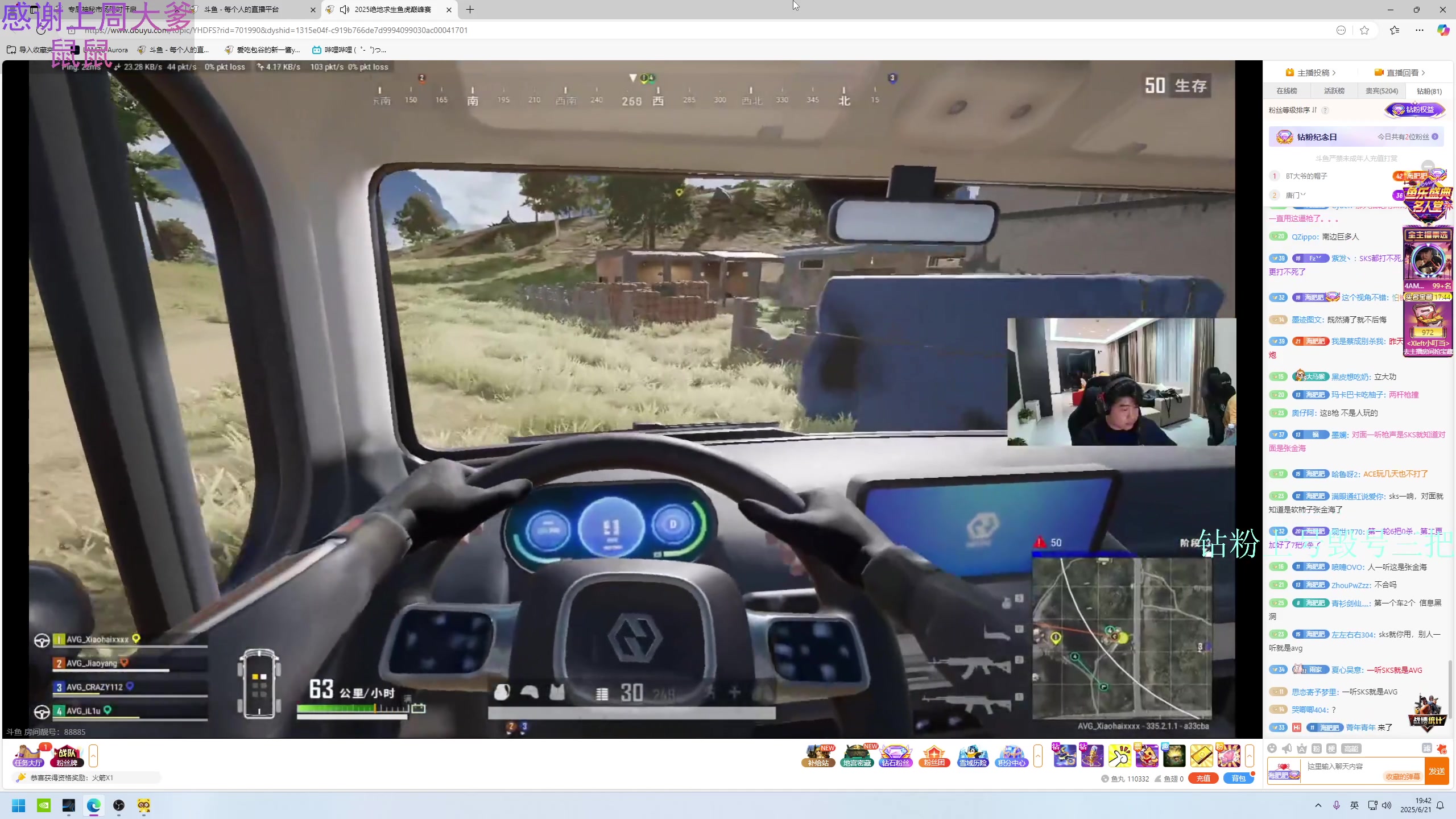Click the red packet icon at chat toolbar end
This screenshot has height=819, width=1456.
pyautogui.click(x=1442, y=748)
